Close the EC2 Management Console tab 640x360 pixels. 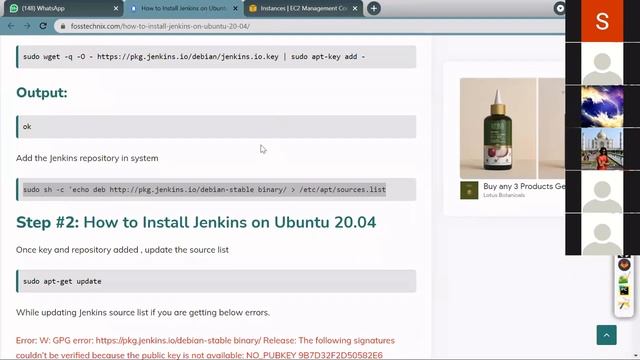click(x=355, y=8)
